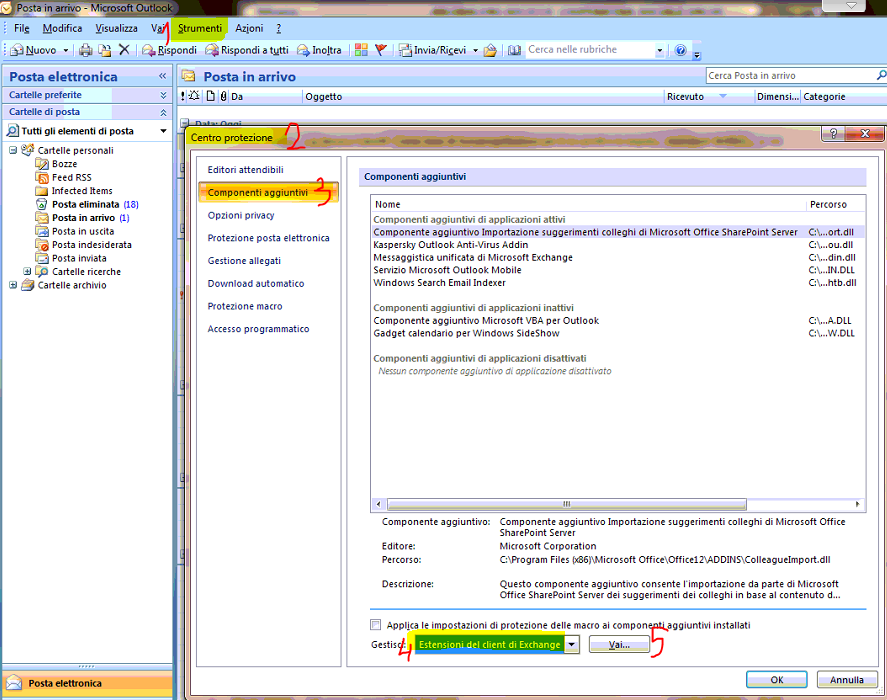Click the Cartelle personali icon
The image size is (887, 700).
tap(28, 150)
